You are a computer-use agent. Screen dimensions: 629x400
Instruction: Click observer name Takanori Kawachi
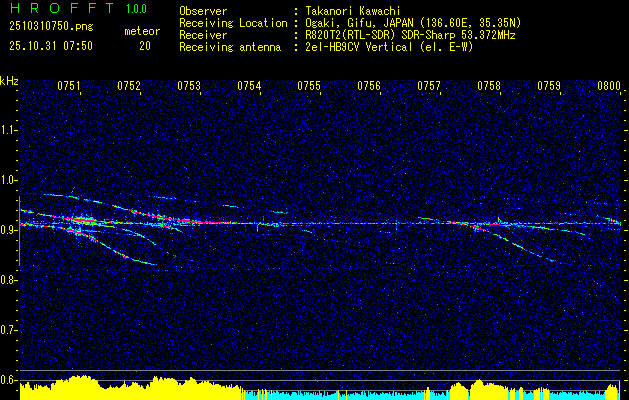click(x=353, y=11)
